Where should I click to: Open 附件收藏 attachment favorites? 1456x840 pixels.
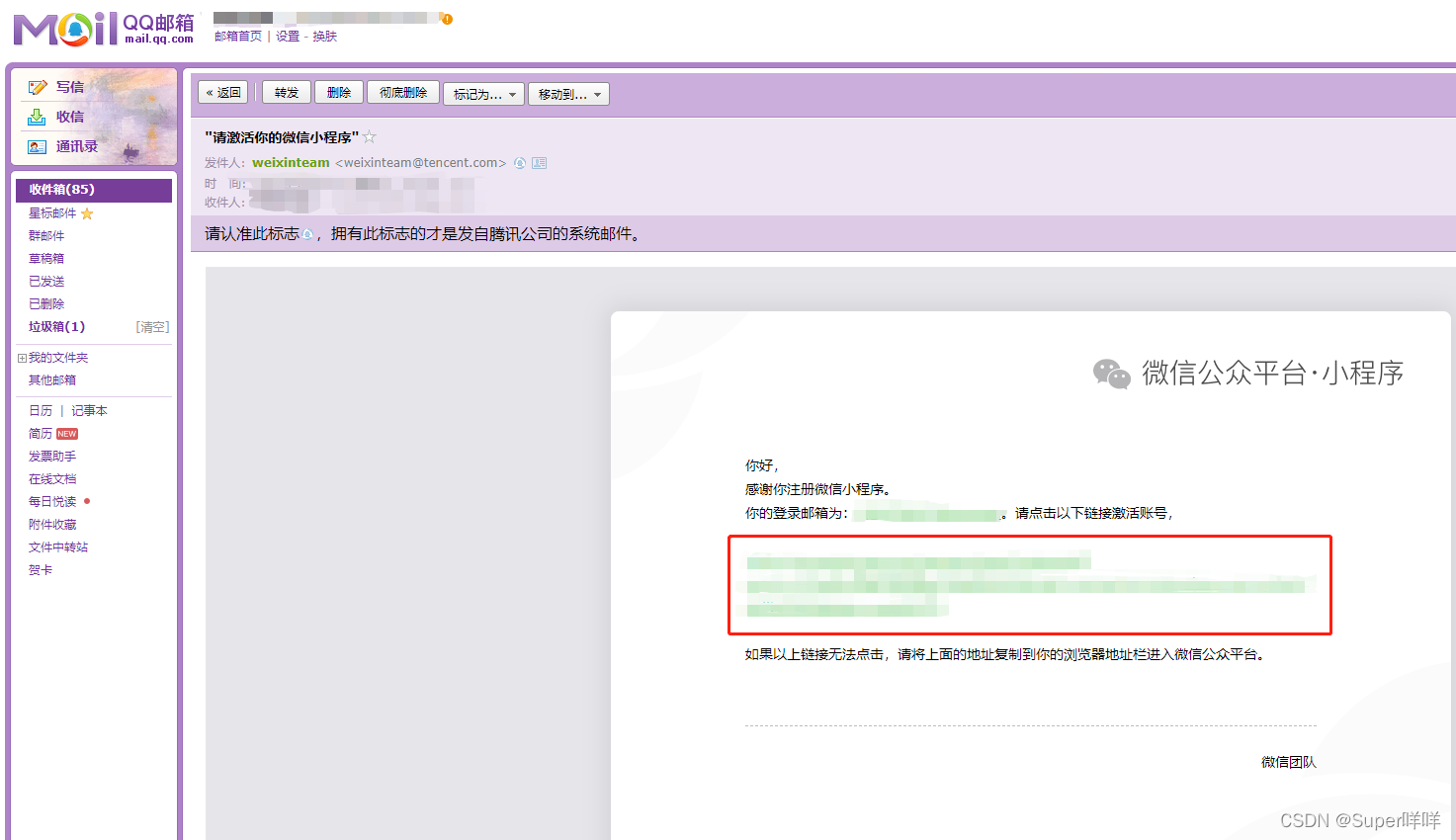pyautogui.click(x=52, y=525)
